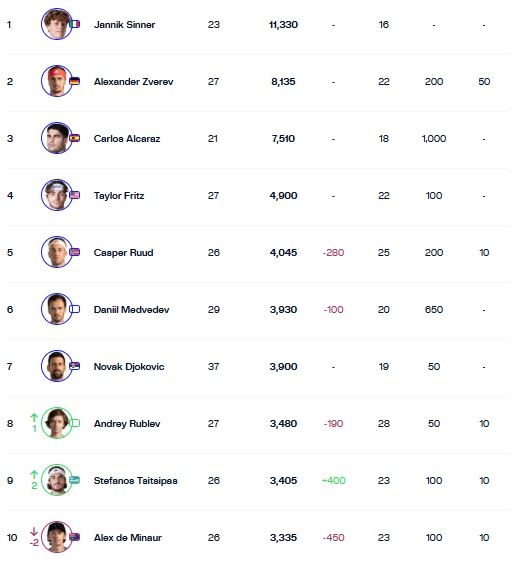516x563 pixels.
Task: Click the red down arrow by de Minaur
Action: pyautogui.click(x=34, y=532)
